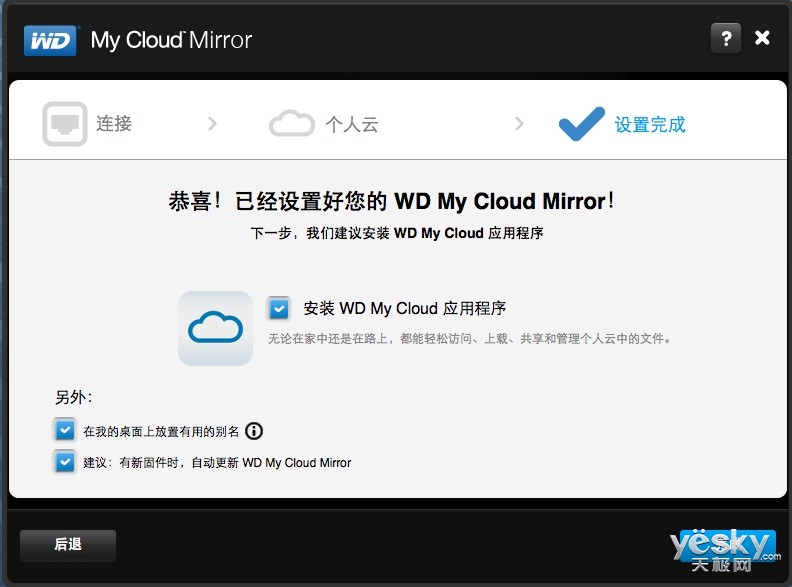Click the text 下一步，我们建议安装 WD My Cloud 应用程序
This screenshot has width=792, height=587.
[397, 233]
